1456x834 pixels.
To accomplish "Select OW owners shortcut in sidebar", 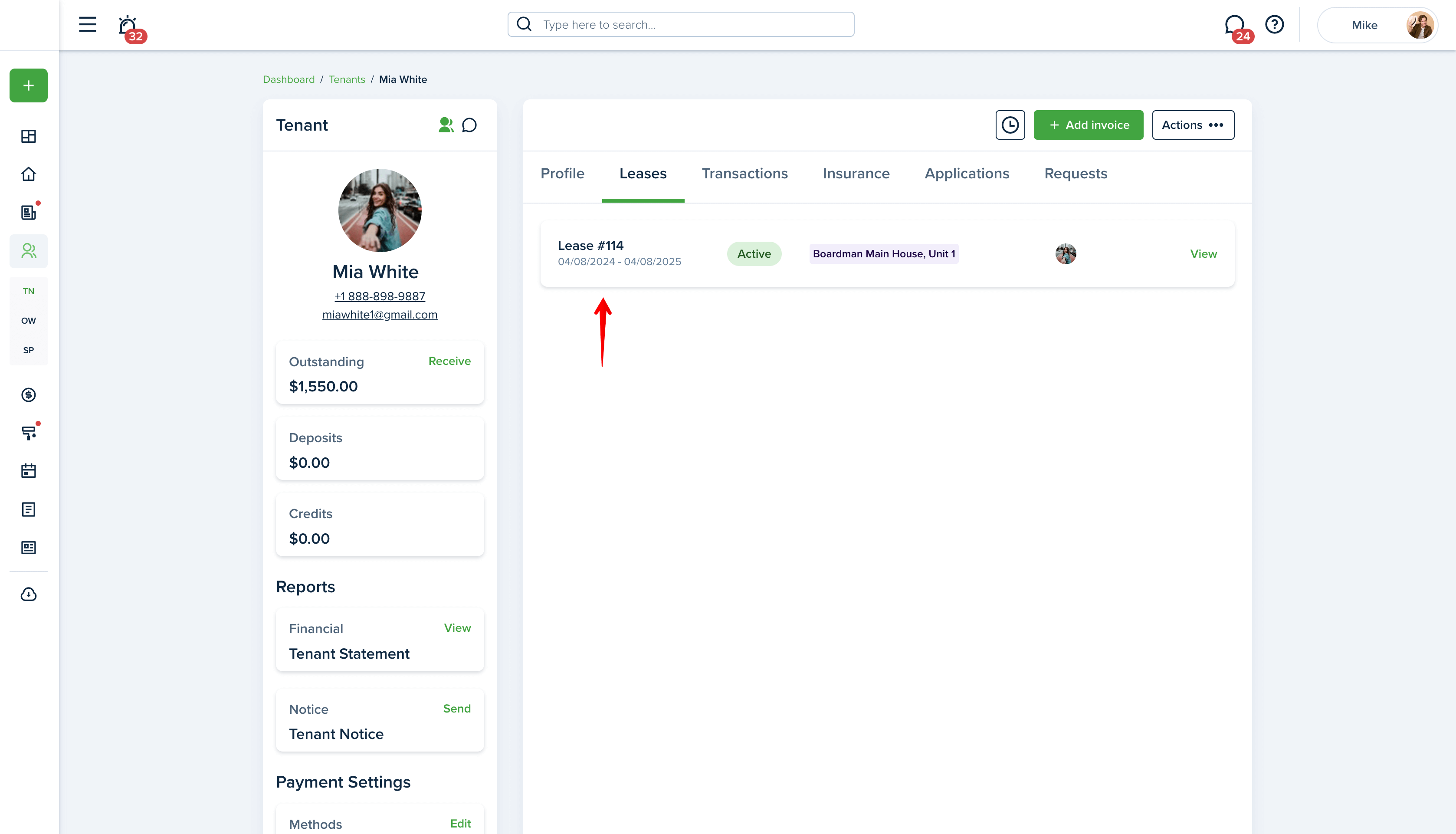I will 29,321.
